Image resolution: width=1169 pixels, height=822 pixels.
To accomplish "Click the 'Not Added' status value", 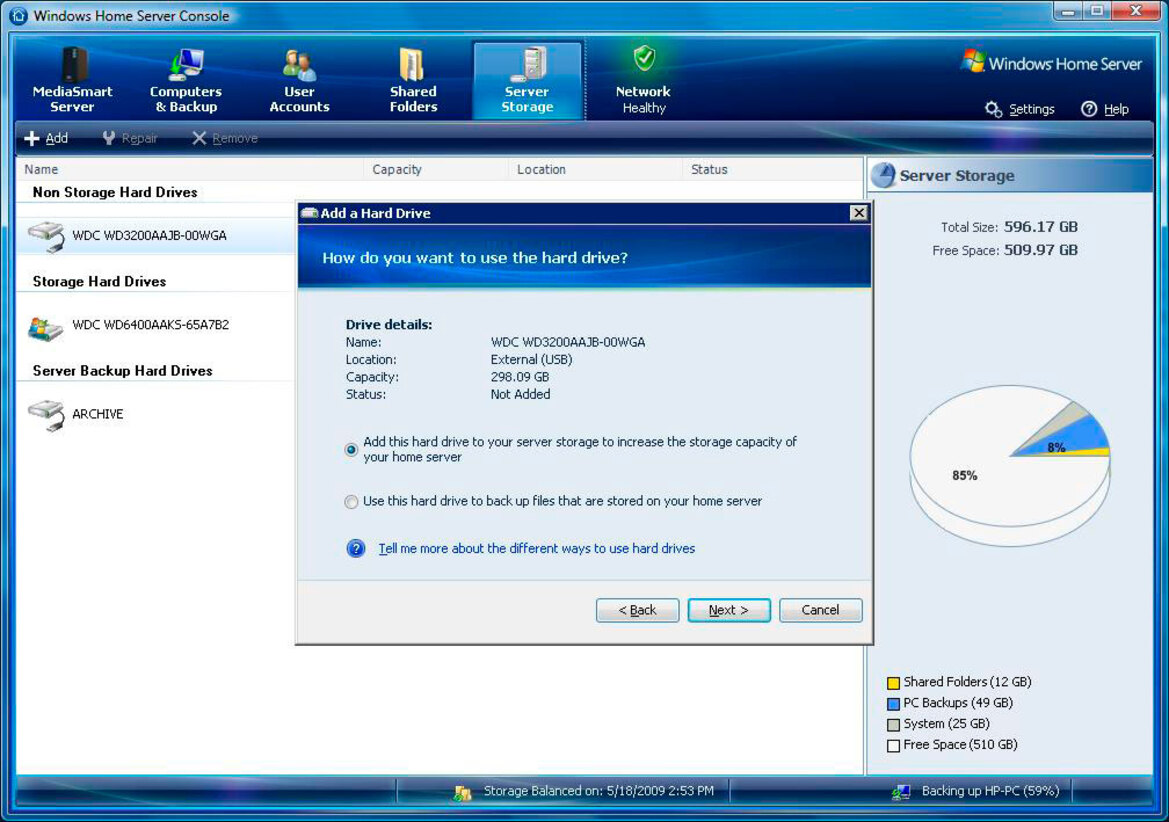I will point(520,394).
